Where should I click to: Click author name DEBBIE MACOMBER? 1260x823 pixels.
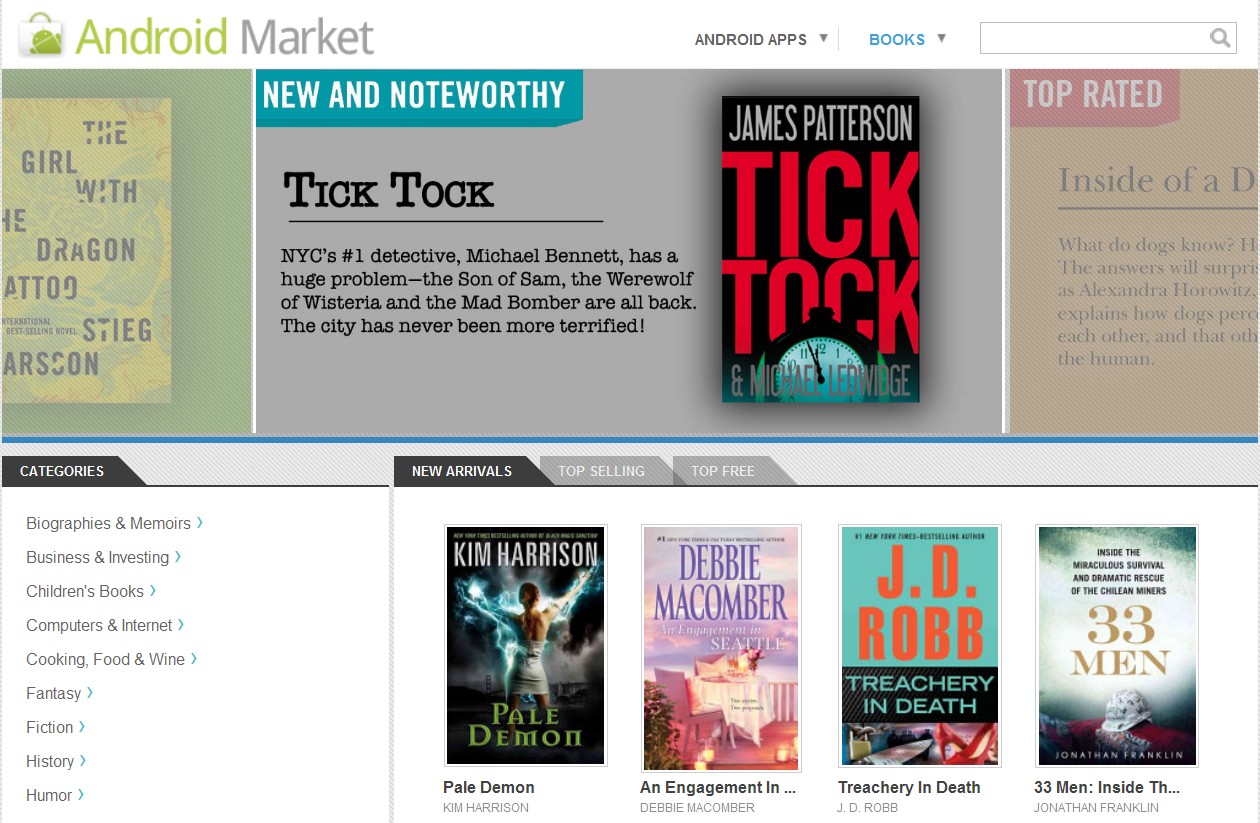(697, 808)
